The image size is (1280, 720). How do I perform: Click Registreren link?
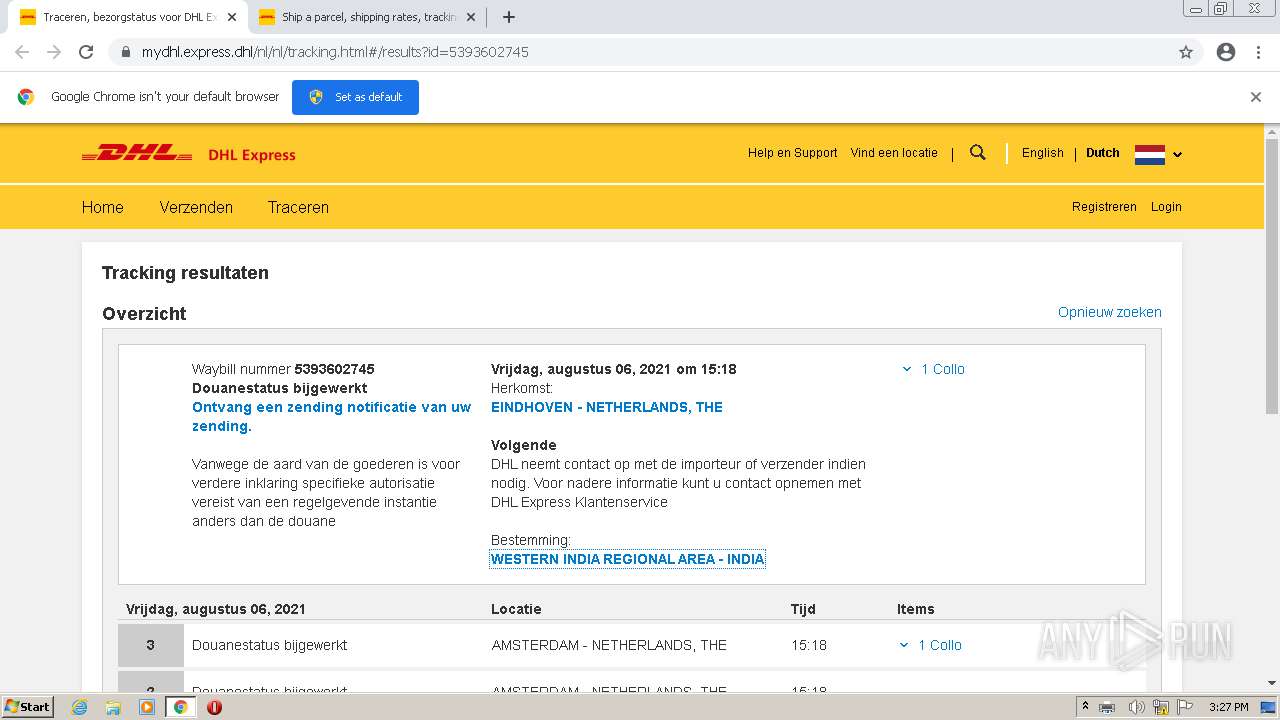tap(1104, 207)
